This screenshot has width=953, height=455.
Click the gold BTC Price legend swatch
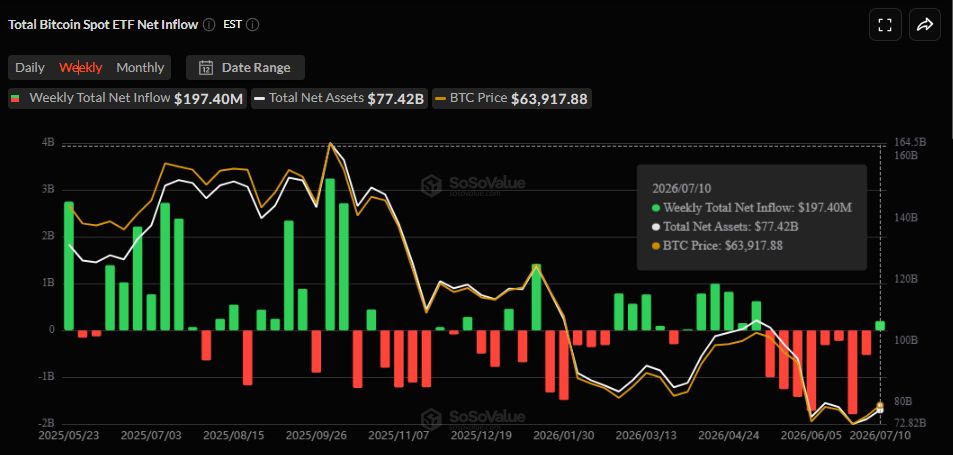pos(441,98)
